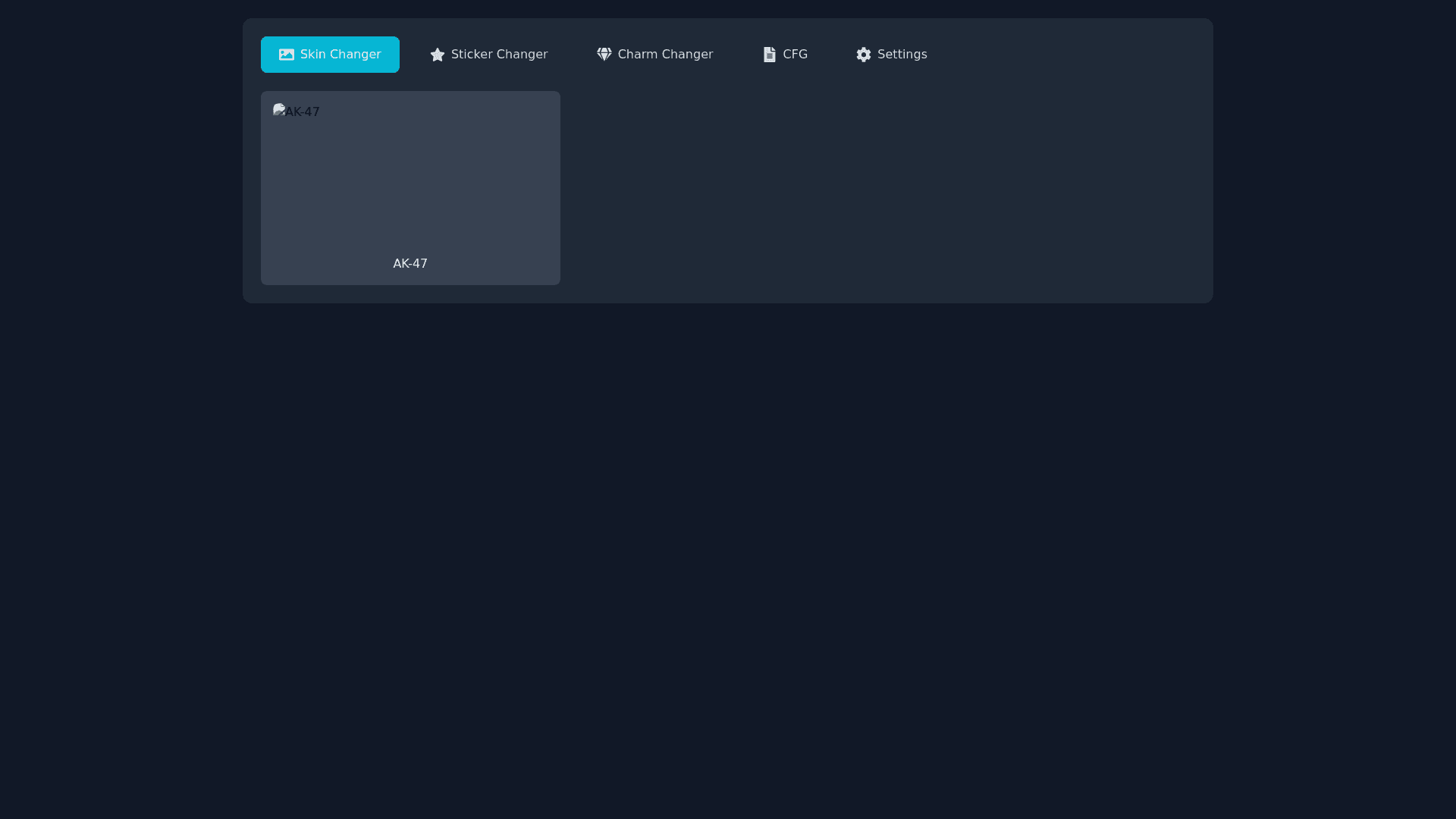The height and width of the screenshot is (819, 1456).
Task: Click the document icon beside CFG
Action: click(x=769, y=55)
